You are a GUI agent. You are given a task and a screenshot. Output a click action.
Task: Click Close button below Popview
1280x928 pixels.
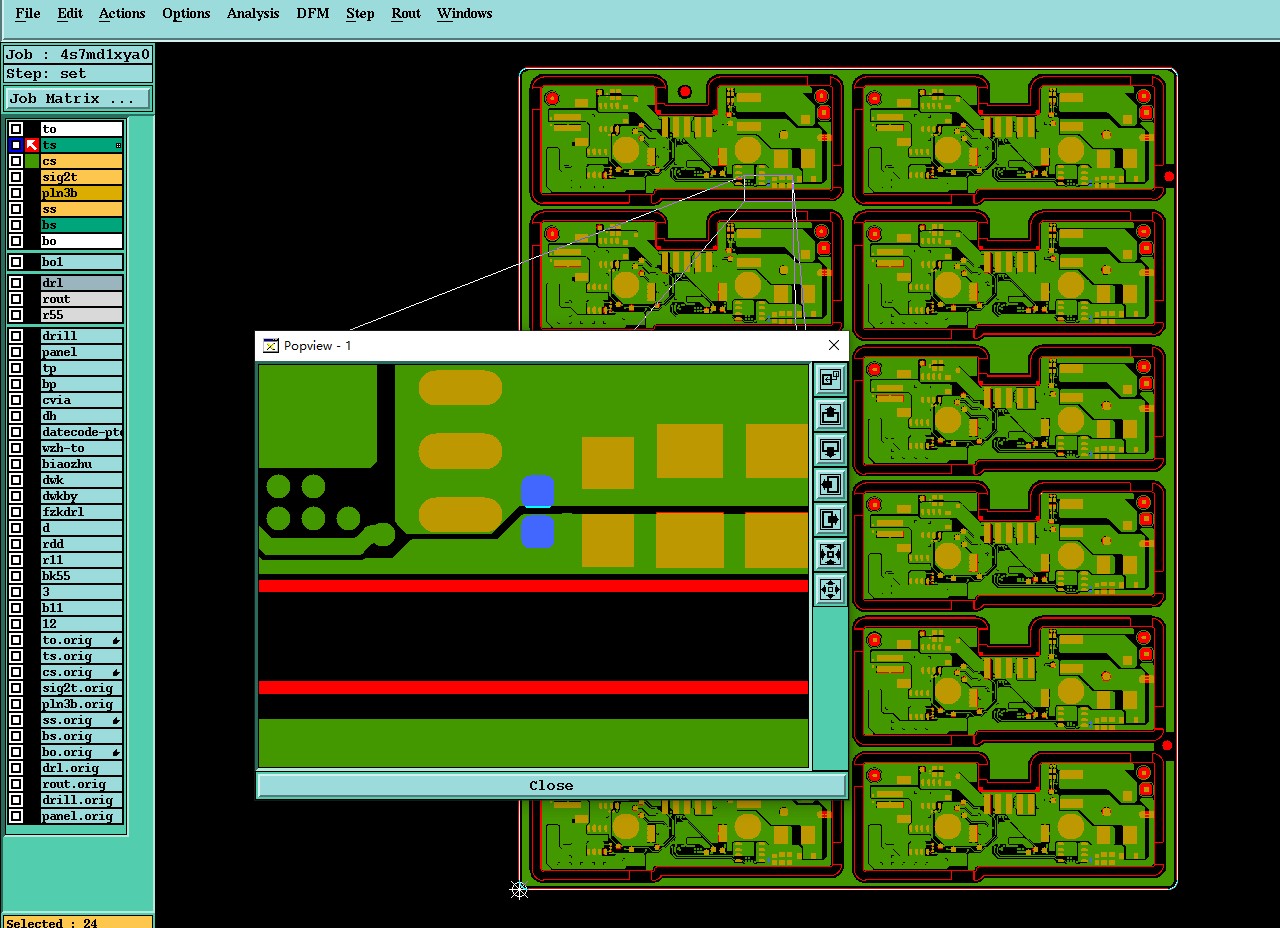[x=551, y=785]
